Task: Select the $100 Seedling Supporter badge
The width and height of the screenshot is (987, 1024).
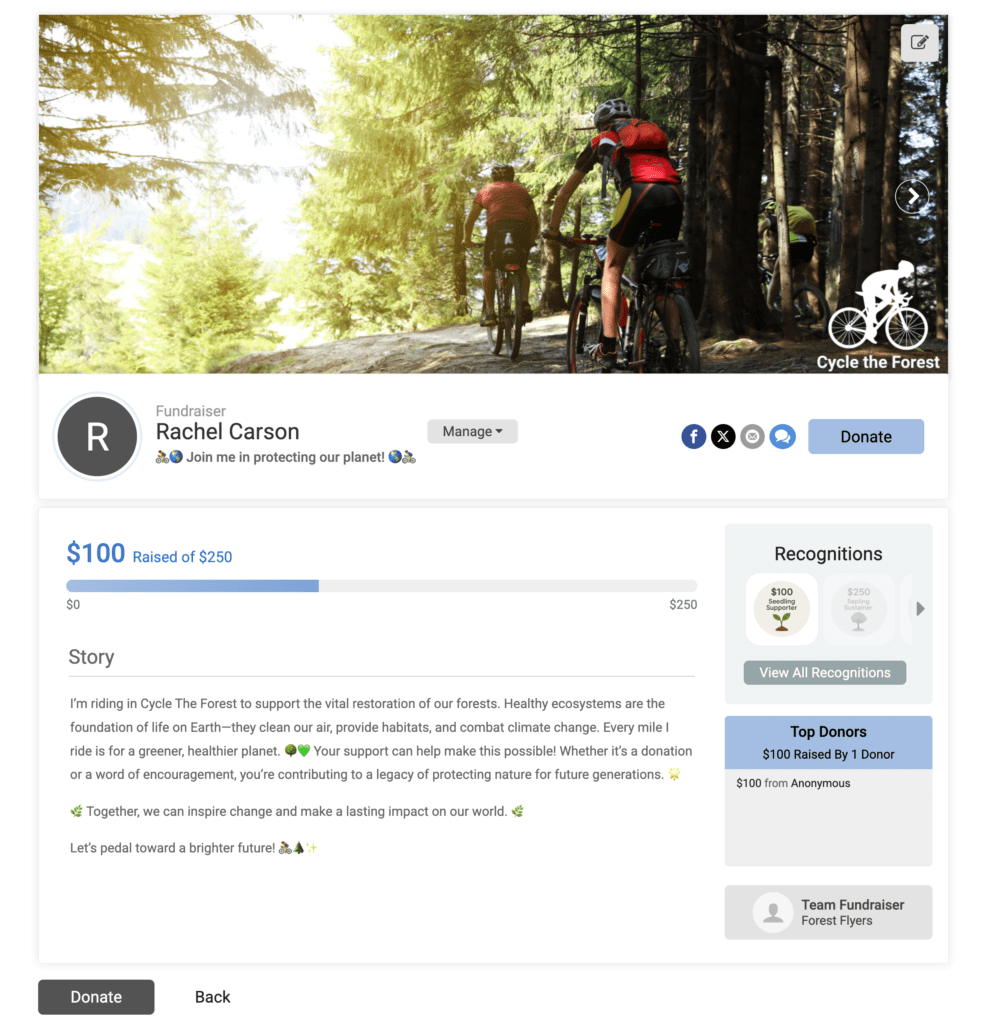Action: (781, 609)
